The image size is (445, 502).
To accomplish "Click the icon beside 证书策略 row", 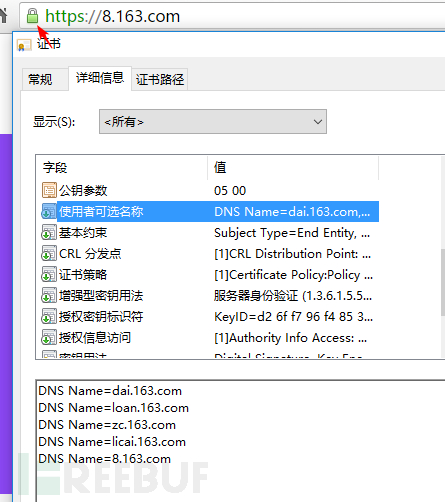I will point(49,274).
